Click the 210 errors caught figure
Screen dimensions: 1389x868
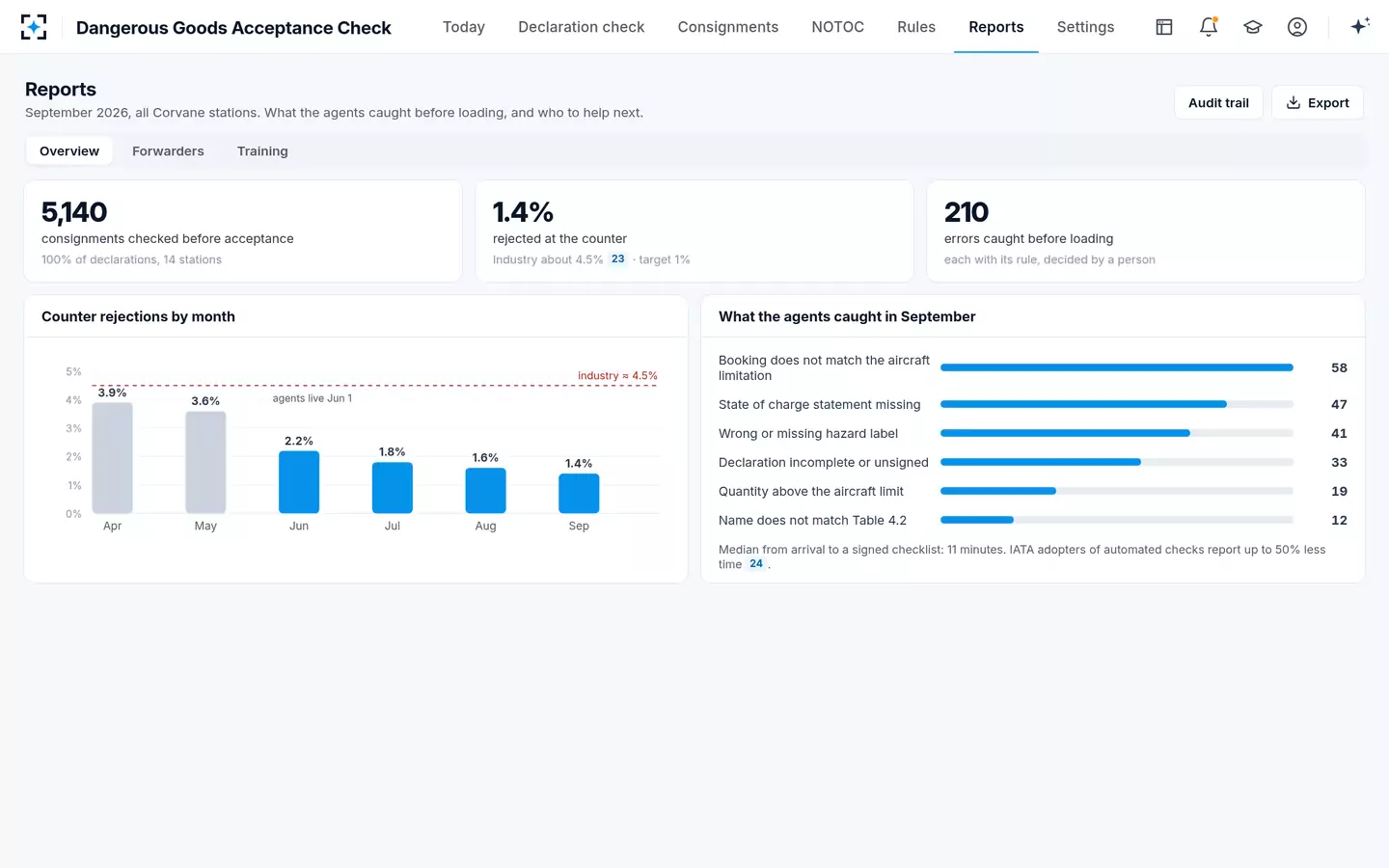coord(967,212)
